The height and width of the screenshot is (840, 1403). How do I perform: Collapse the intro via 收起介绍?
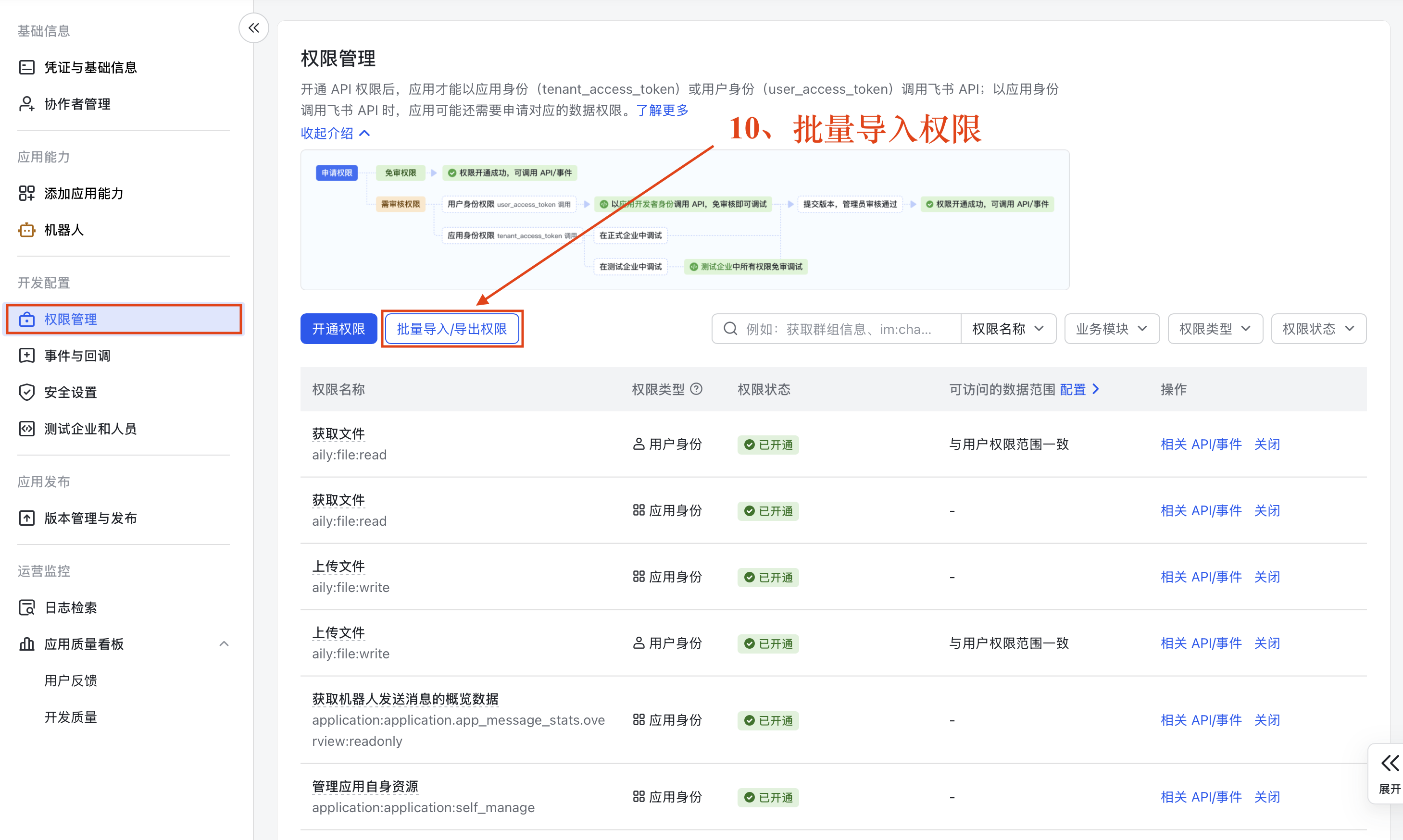(x=336, y=133)
